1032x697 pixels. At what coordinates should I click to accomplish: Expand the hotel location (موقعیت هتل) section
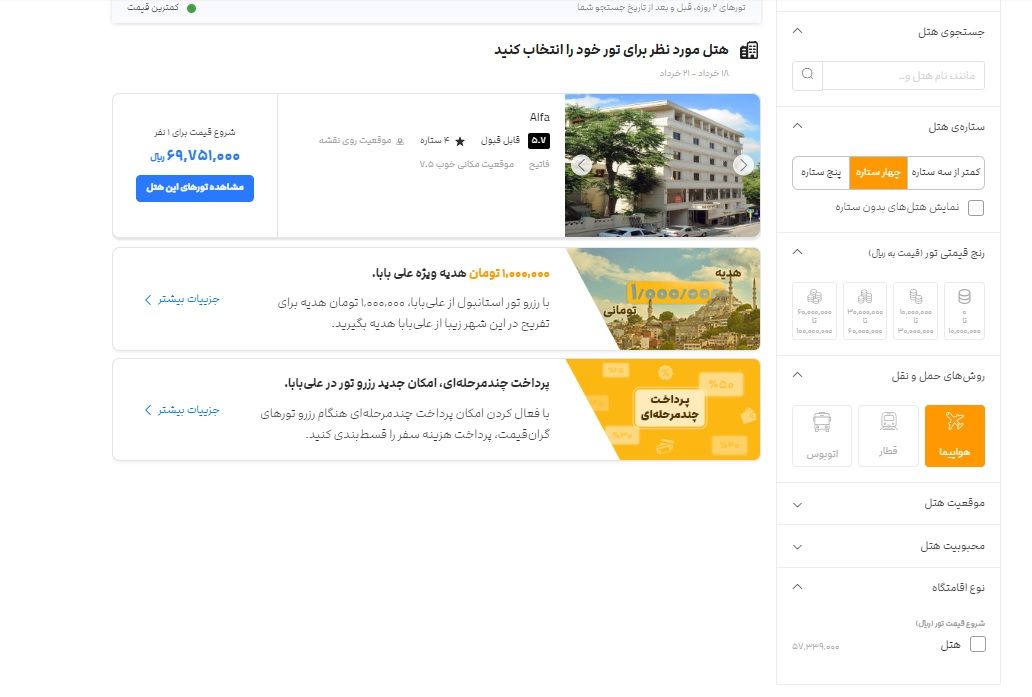(x=889, y=503)
